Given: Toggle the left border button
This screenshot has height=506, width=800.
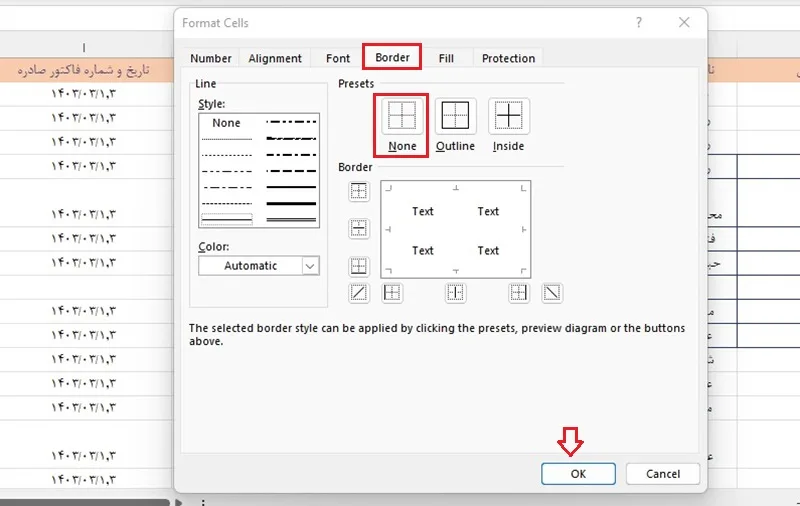Looking at the screenshot, I should (392, 293).
